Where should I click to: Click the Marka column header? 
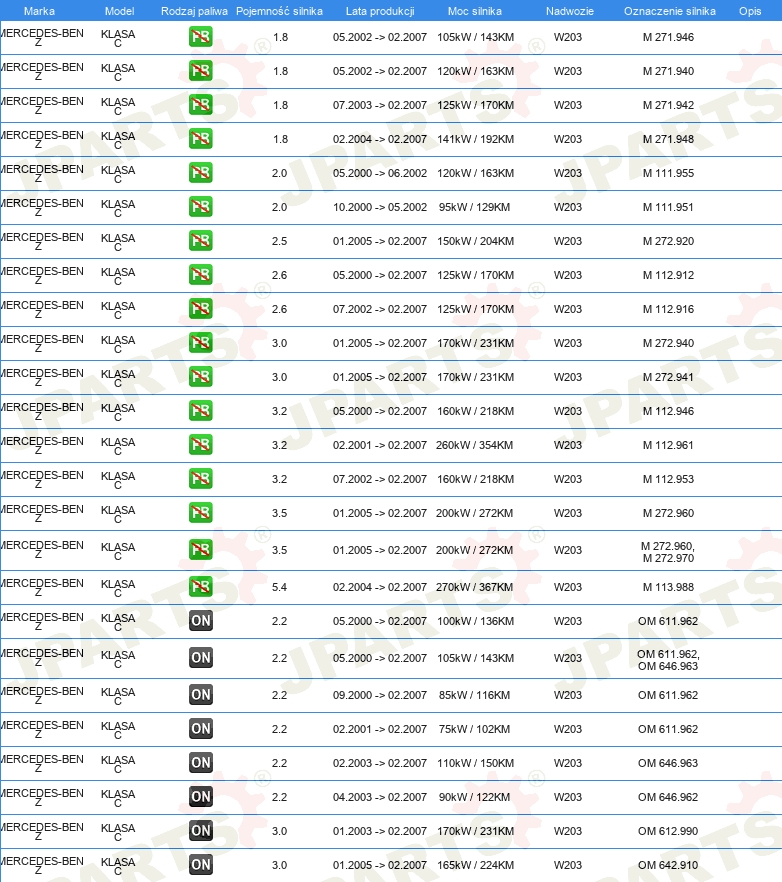pyautogui.click(x=39, y=11)
